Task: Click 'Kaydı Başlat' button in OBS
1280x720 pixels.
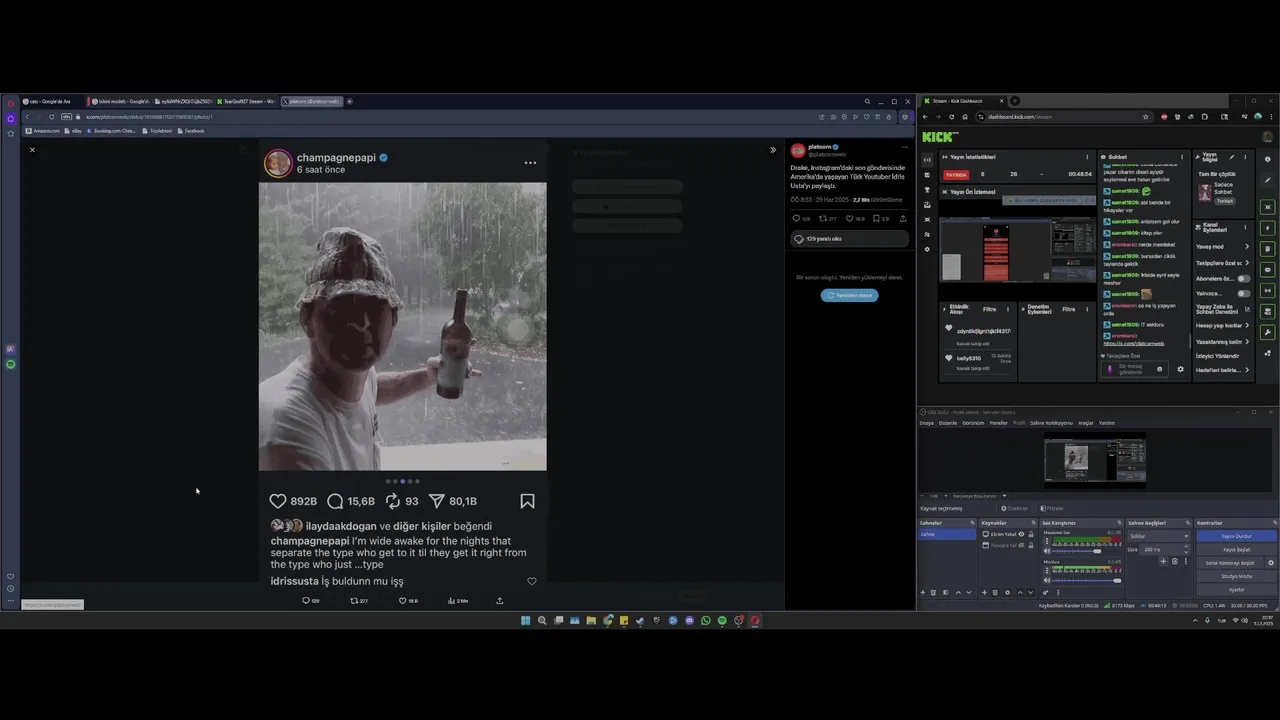Action: (1236, 549)
